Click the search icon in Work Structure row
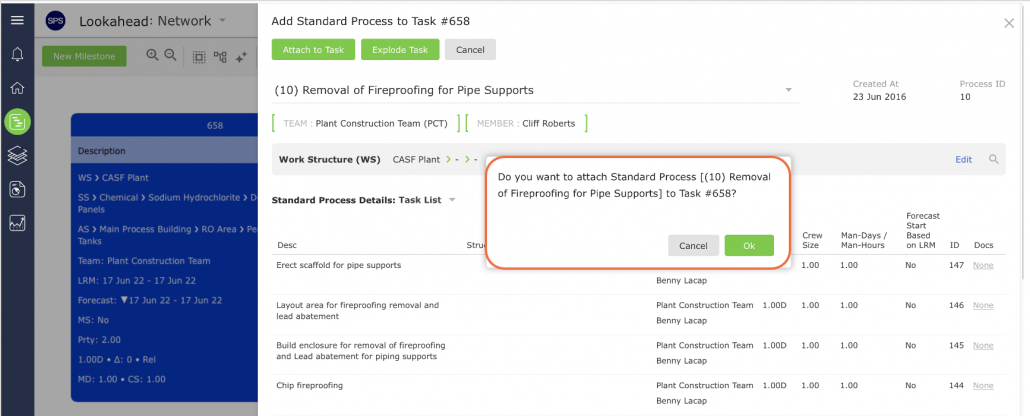The height and width of the screenshot is (416, 1030). click(994, 159)
